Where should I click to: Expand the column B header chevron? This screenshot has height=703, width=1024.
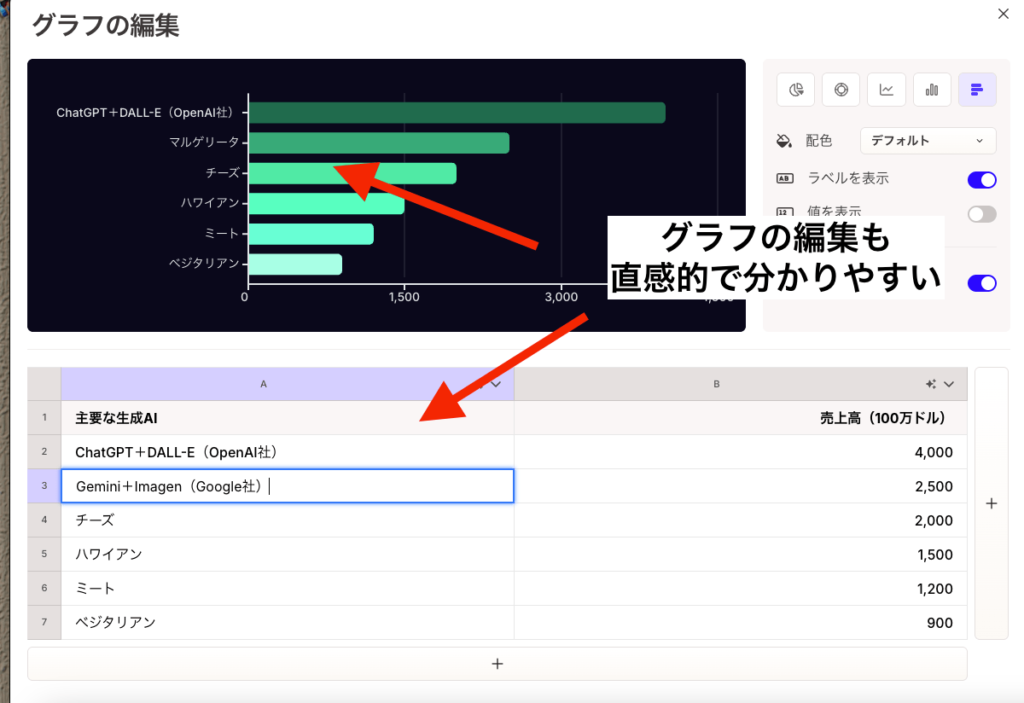pyautogui.click(x=949, y=384)
